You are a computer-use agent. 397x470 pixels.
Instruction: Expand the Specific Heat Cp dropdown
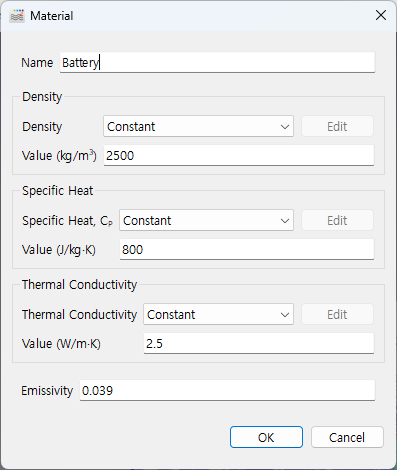point(206,220)
